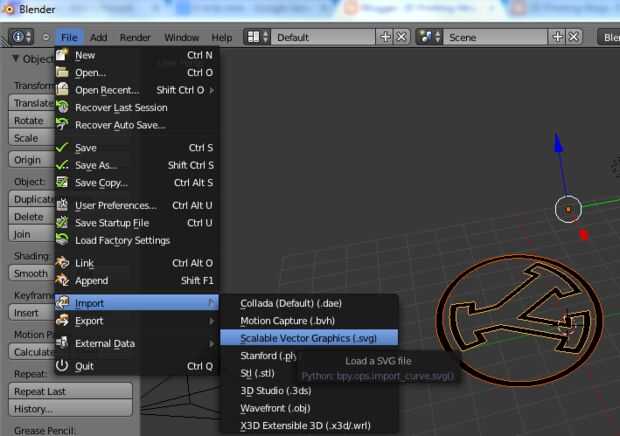Click the Join button
The image size is (620, 436).
click(x=32, y=234)
